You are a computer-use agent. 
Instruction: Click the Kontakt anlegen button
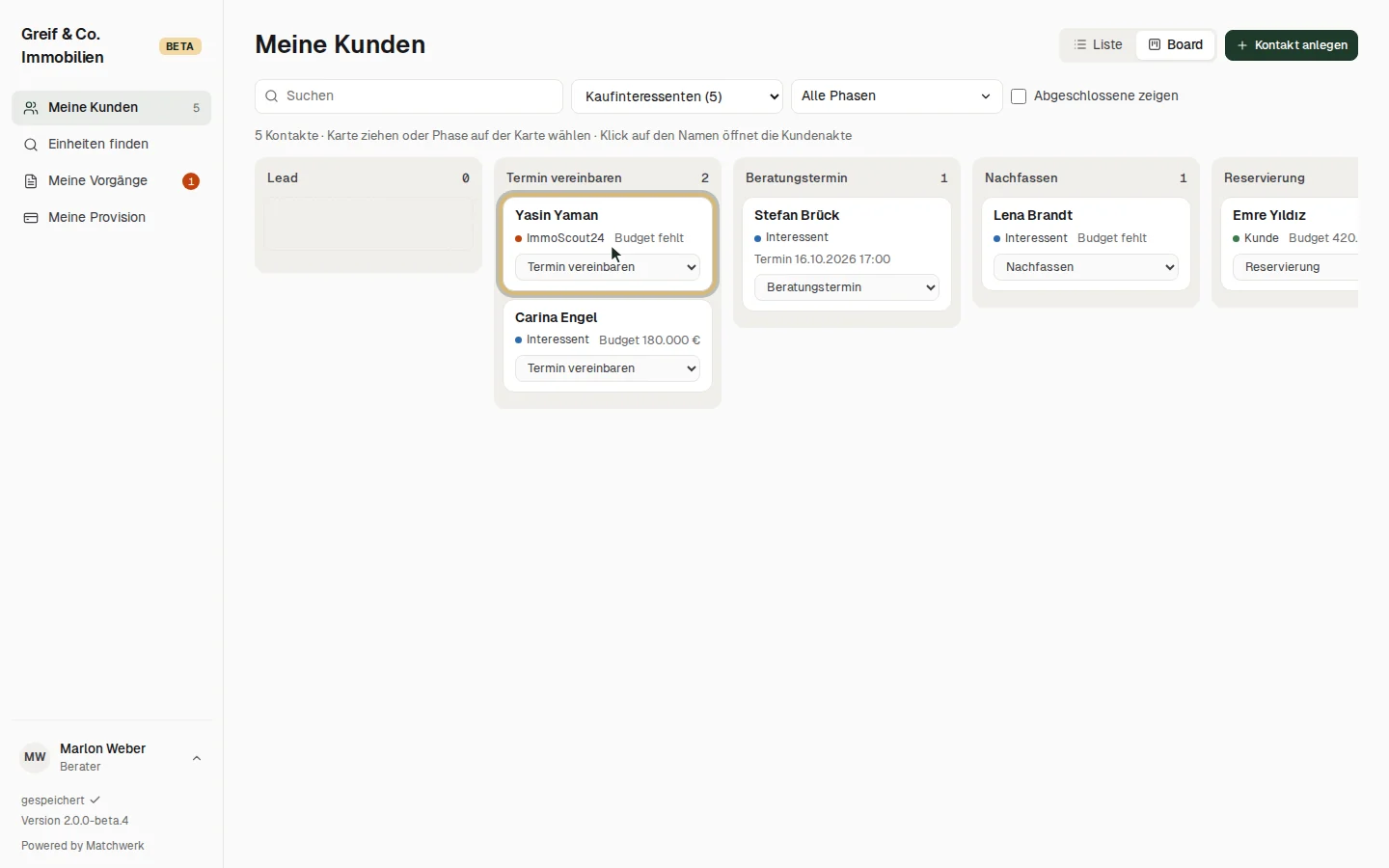point(1292,45)
